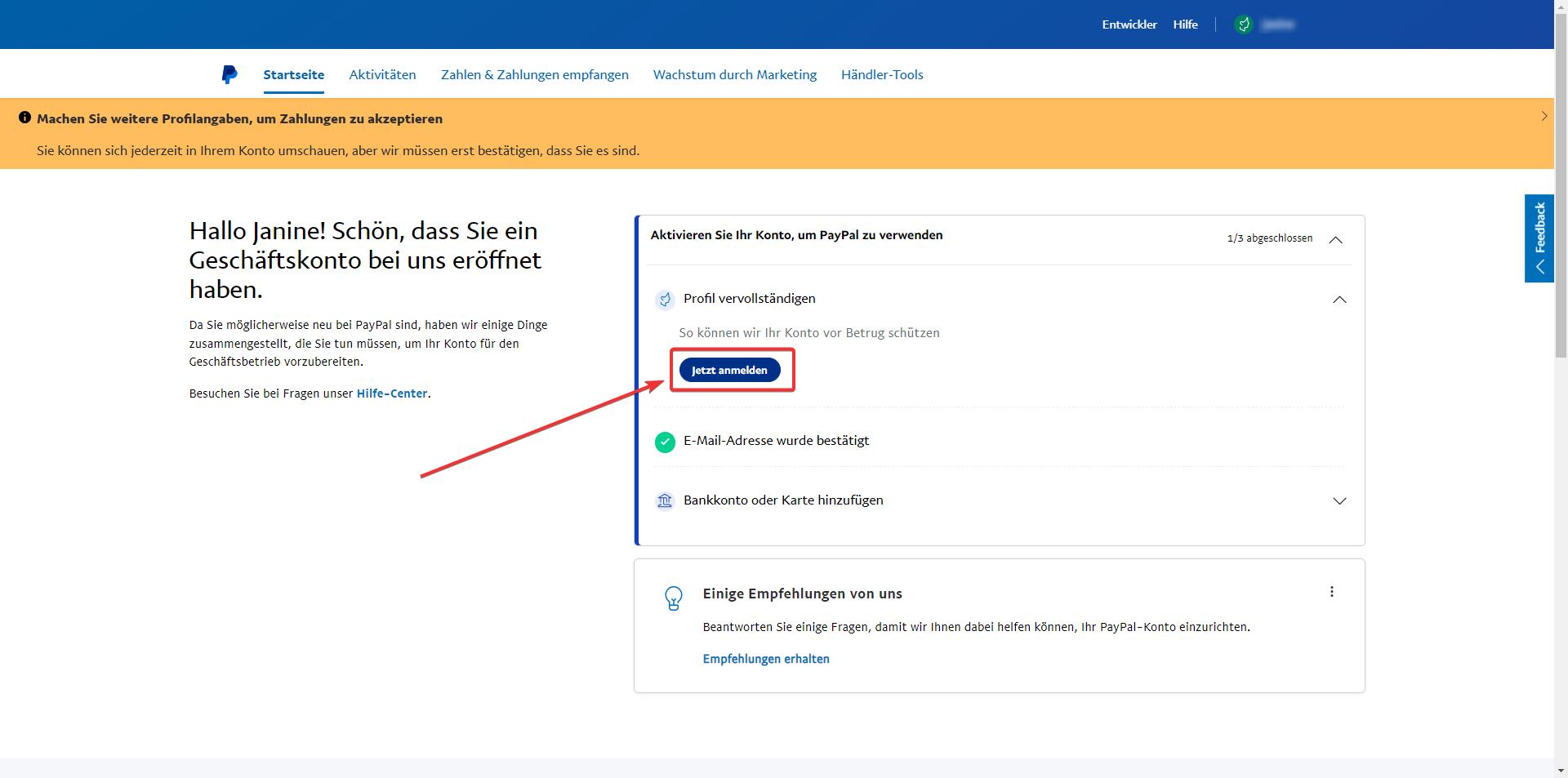Click the PayPal logo icon
Image resolution: width=1568 pixels, height=778 pixels.
tap(229, 74)
